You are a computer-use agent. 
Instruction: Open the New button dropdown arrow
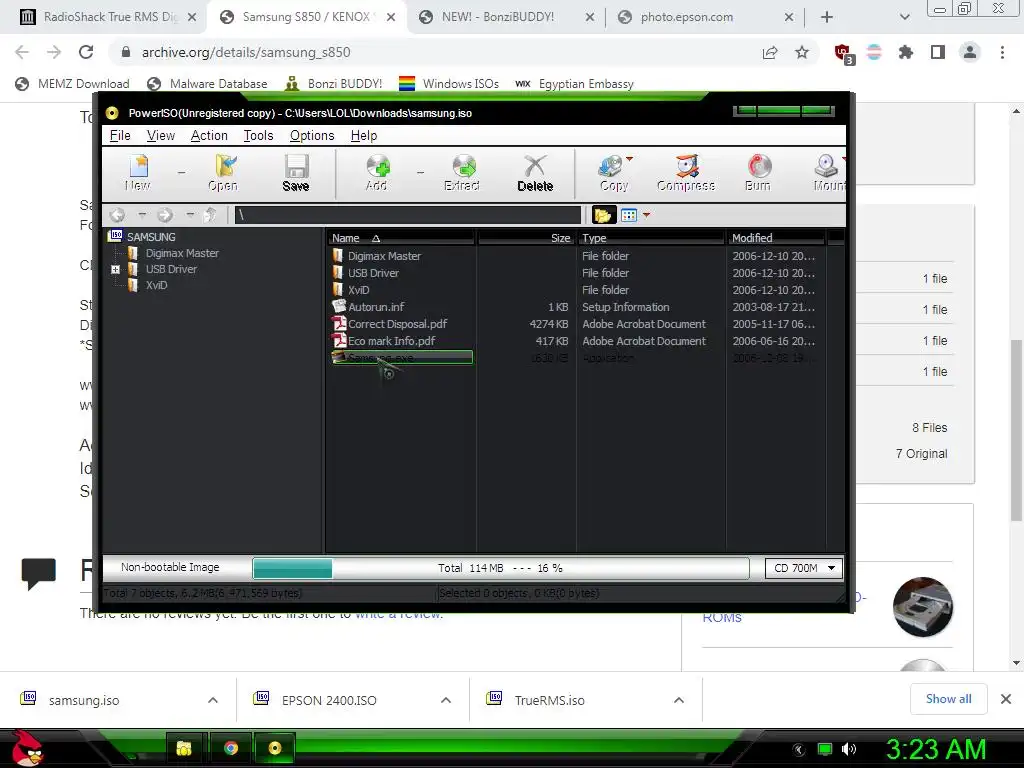[182, 173]
